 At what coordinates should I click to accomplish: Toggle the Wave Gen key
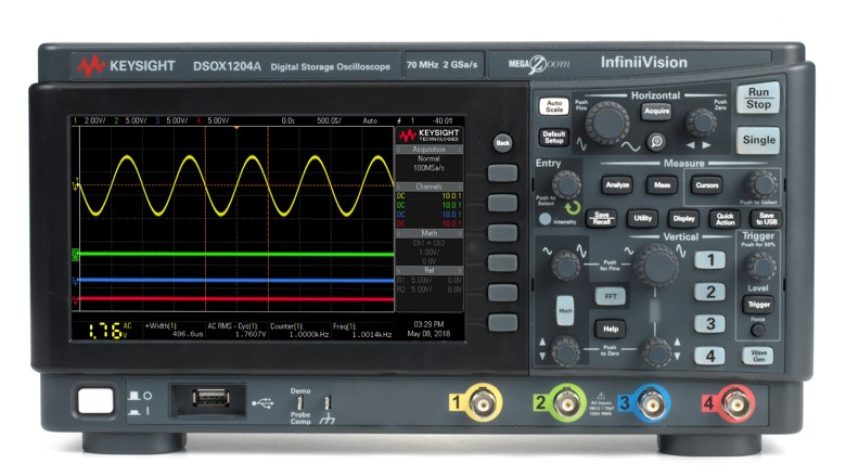(x=758, y=356)
